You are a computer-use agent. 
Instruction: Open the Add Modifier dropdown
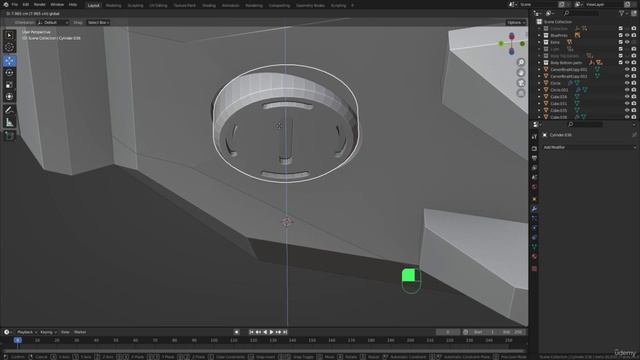coord(589,147)
